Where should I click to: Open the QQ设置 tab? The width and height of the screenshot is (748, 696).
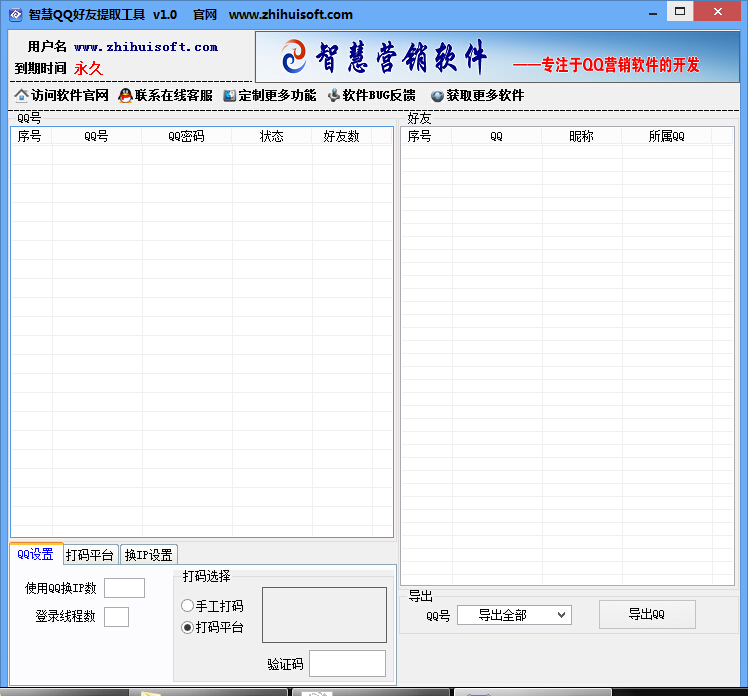(36, 554)
